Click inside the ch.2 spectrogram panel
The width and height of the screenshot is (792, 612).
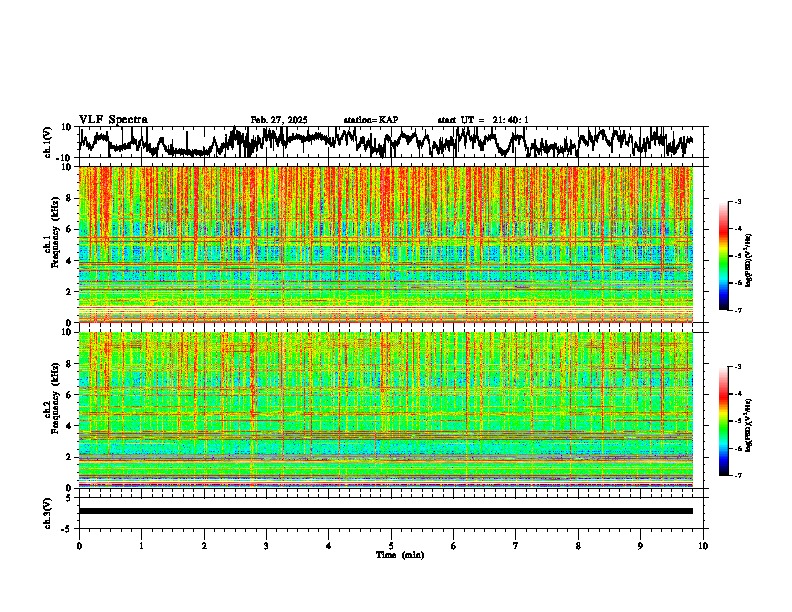click(x=386, y=410)
